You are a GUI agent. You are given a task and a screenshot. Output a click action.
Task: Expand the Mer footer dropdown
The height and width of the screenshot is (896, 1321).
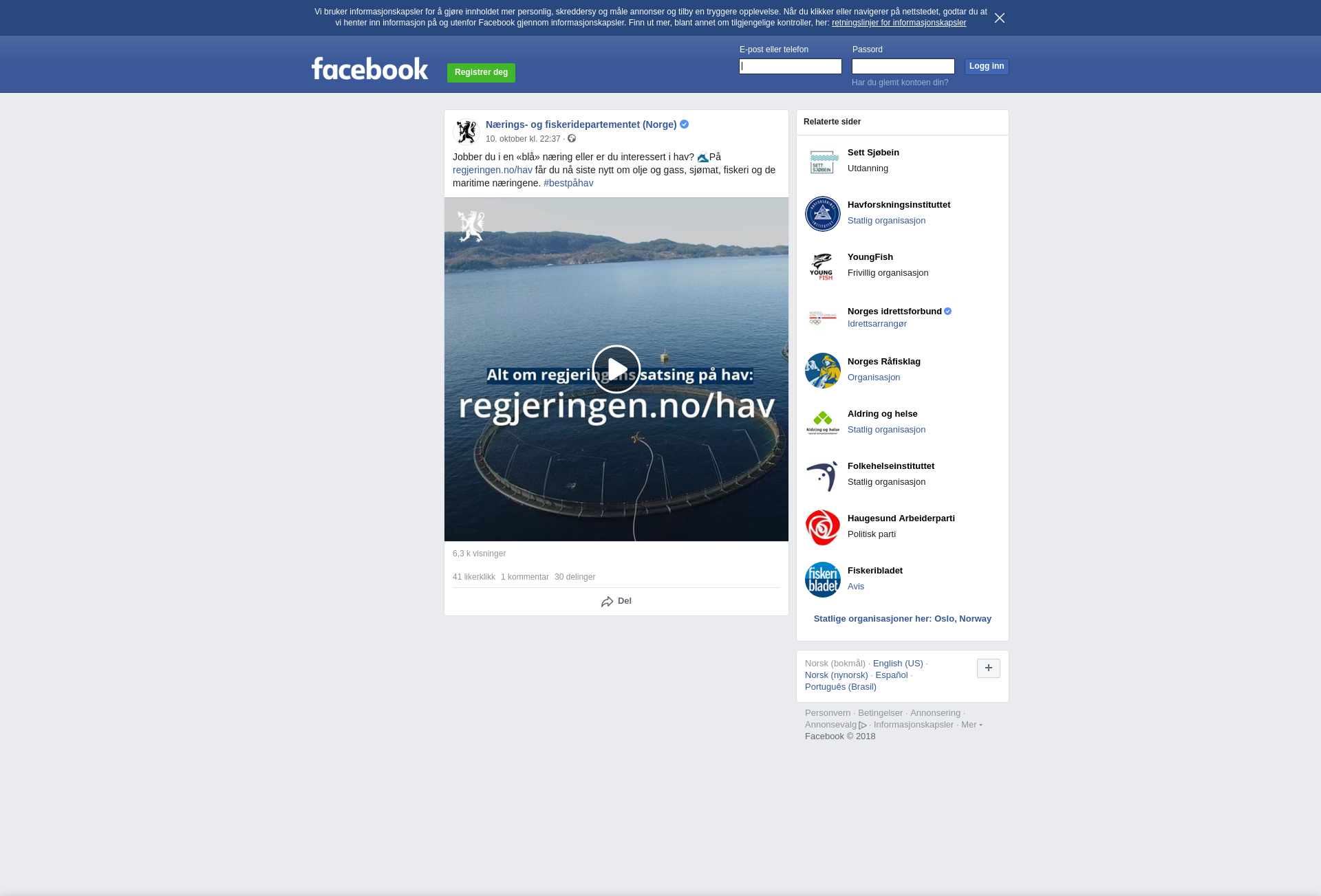971,725
